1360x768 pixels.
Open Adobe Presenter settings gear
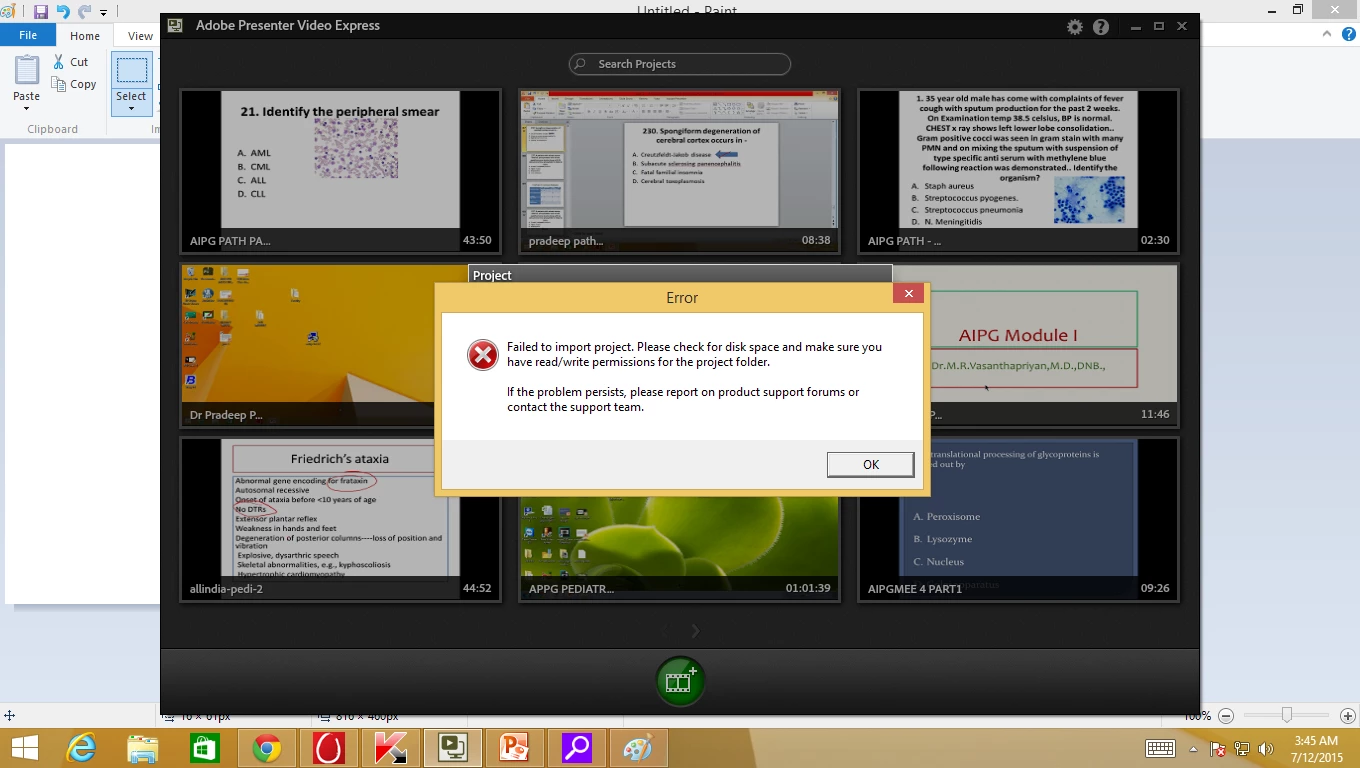[x=1074, y=27]
